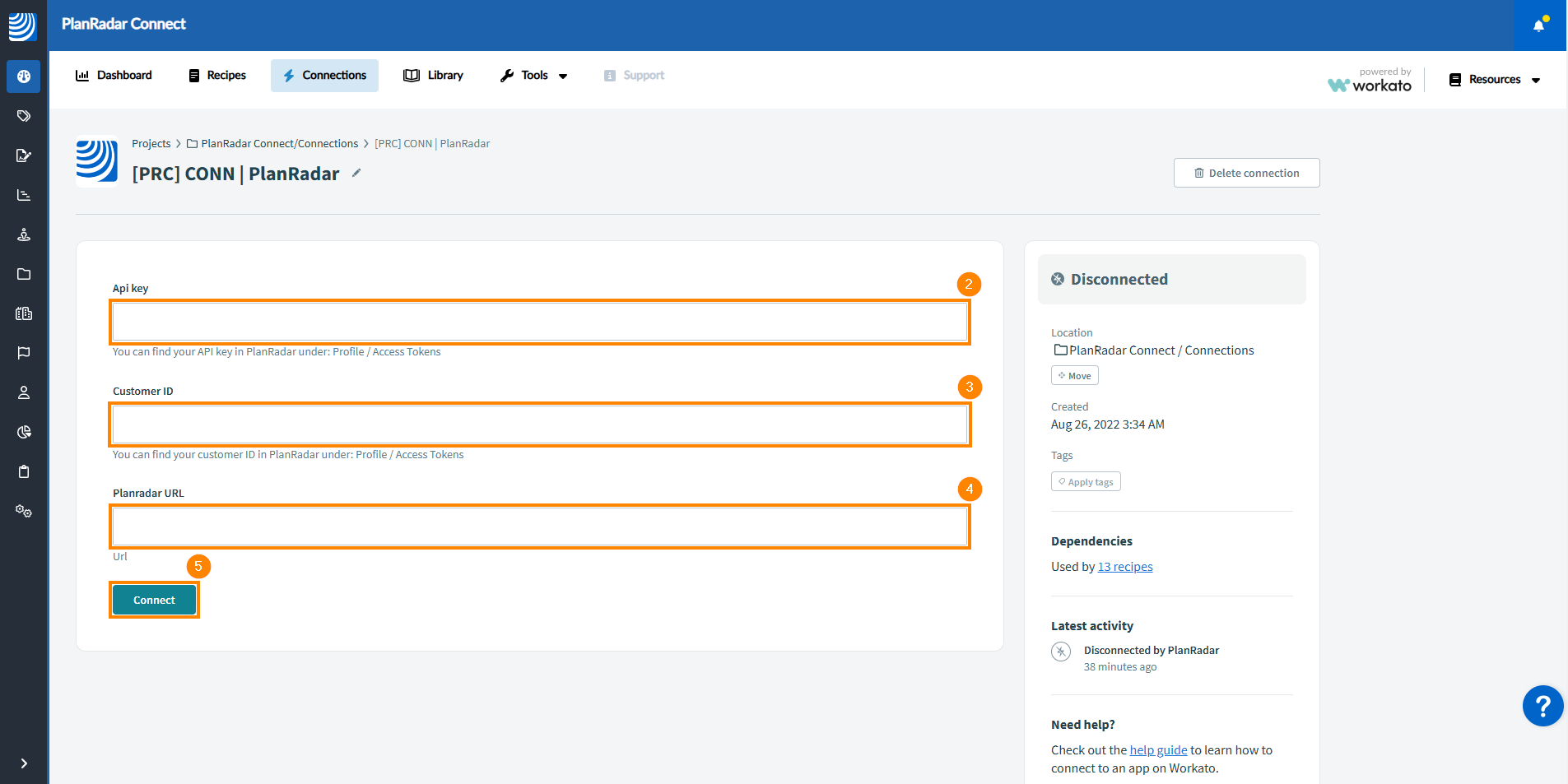The height and width of the screenshot is (784, 1568).
Task: Go to the Dashboard tab
Action: pyautogui.click(x=114, y=76)
